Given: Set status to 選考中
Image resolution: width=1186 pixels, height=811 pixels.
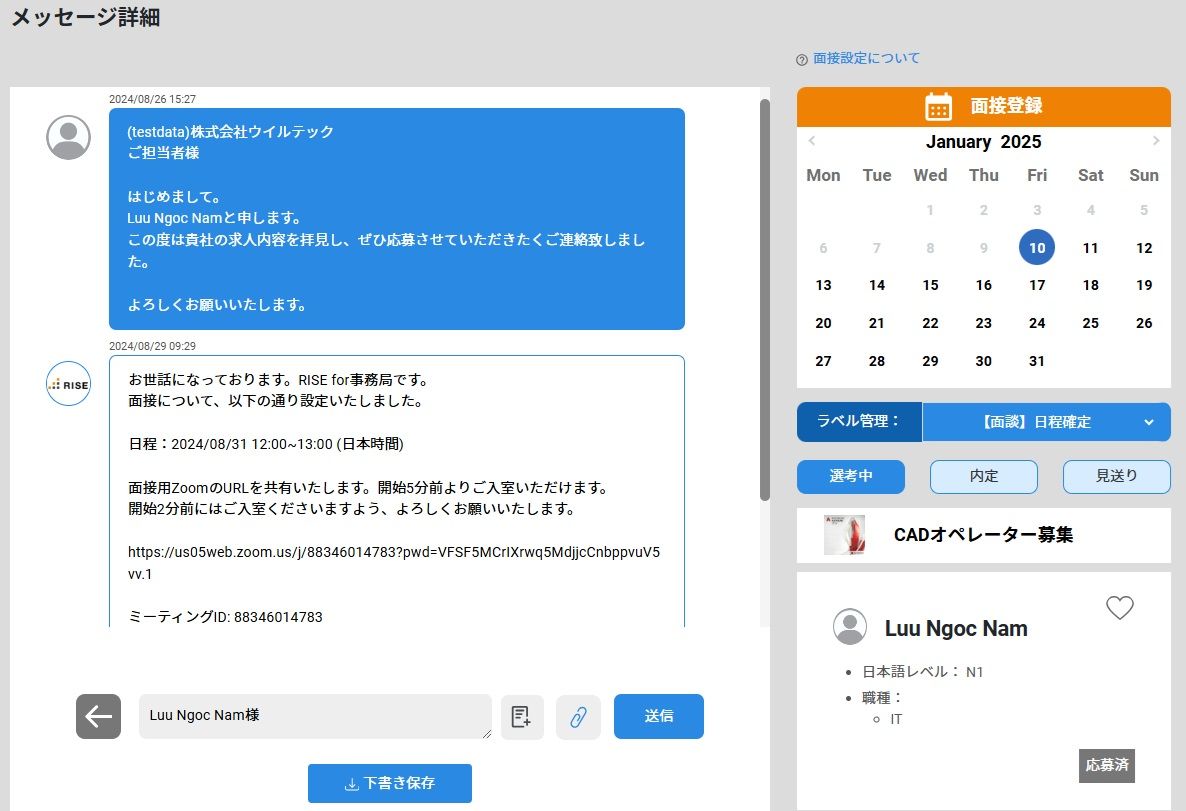Looking at the screenshot, I should (851, 477).
